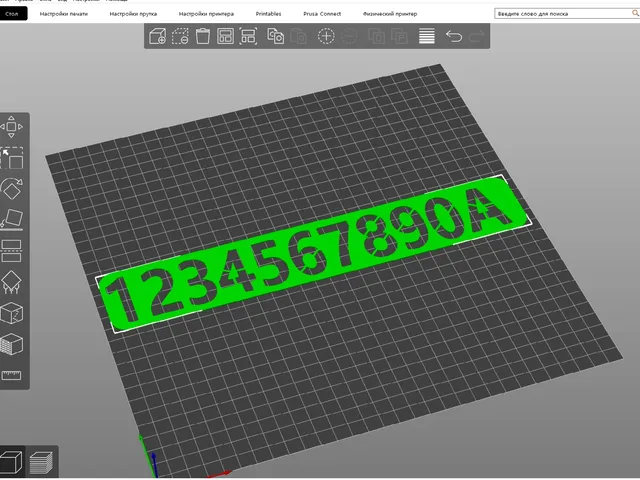Select the Measure ruler tool
Viewport: 640px width, 480px height.
pos(11,375)
